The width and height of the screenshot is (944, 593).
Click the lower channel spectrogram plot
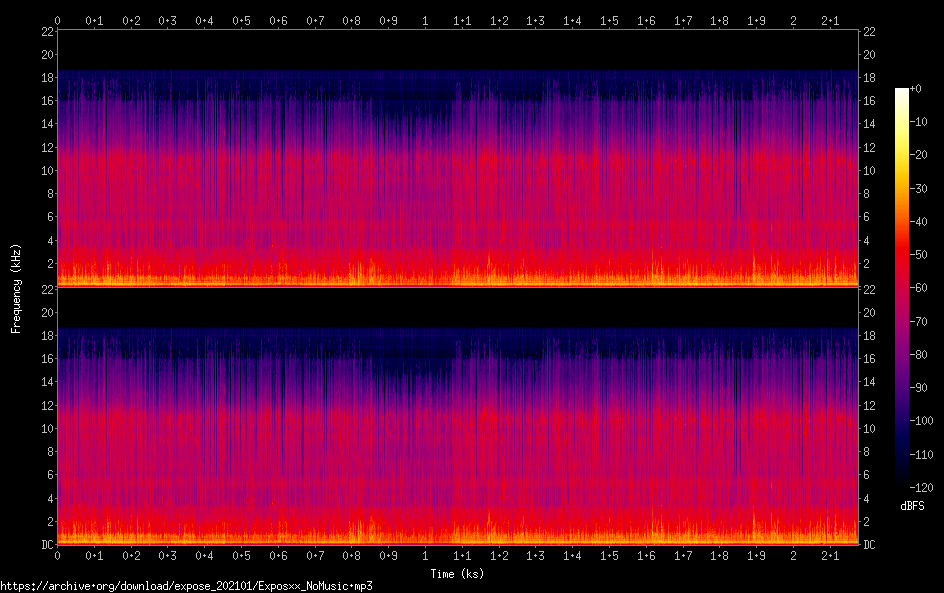pos(458,416)
